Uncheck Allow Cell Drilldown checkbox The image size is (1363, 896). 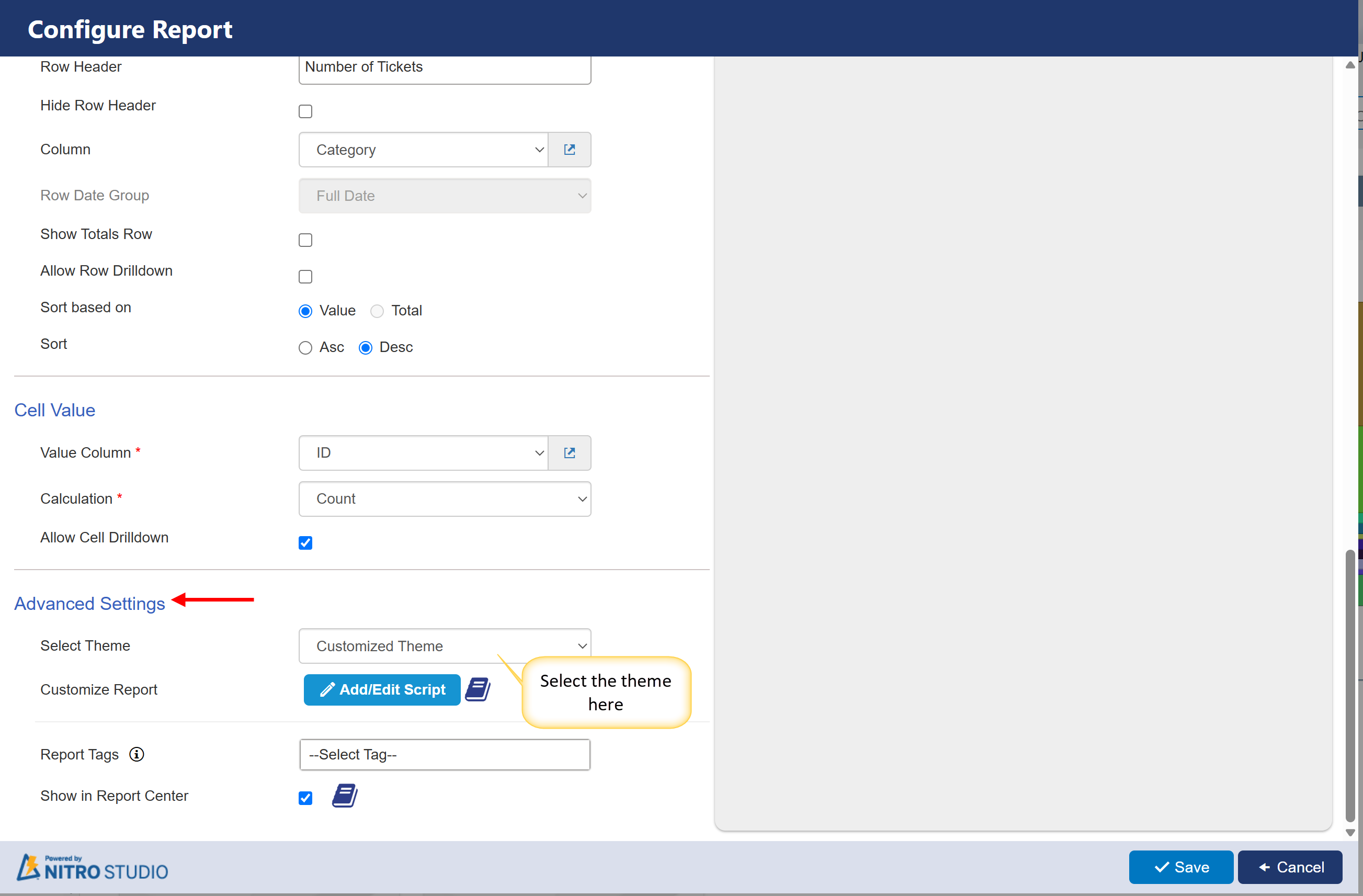coord(305,542)
